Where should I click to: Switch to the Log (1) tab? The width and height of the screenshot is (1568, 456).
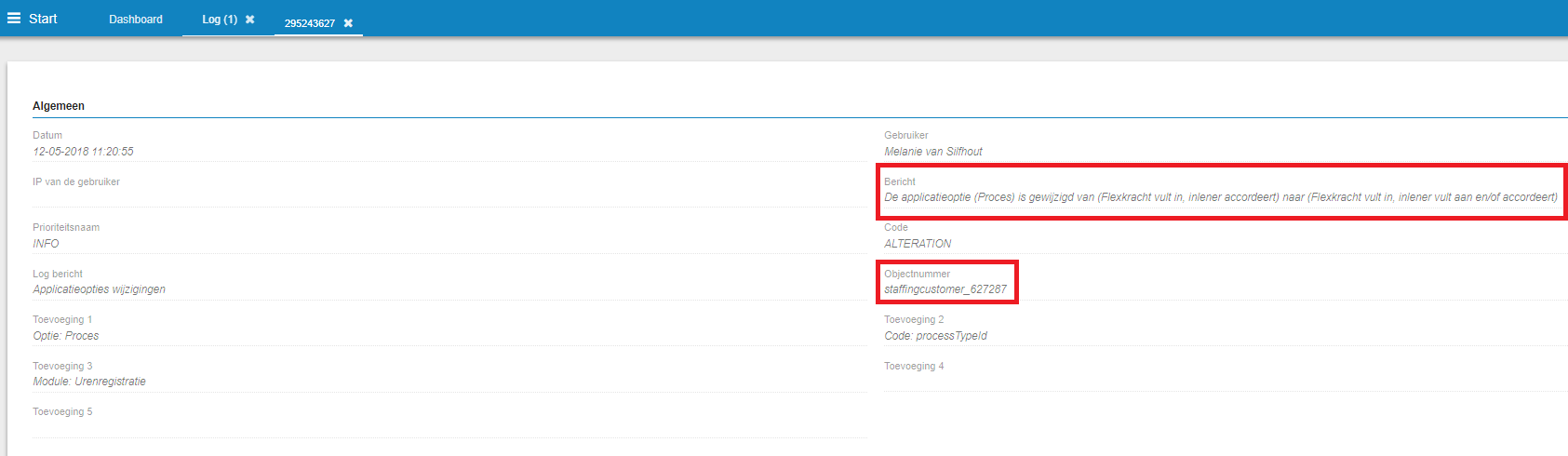click(220, 20)
